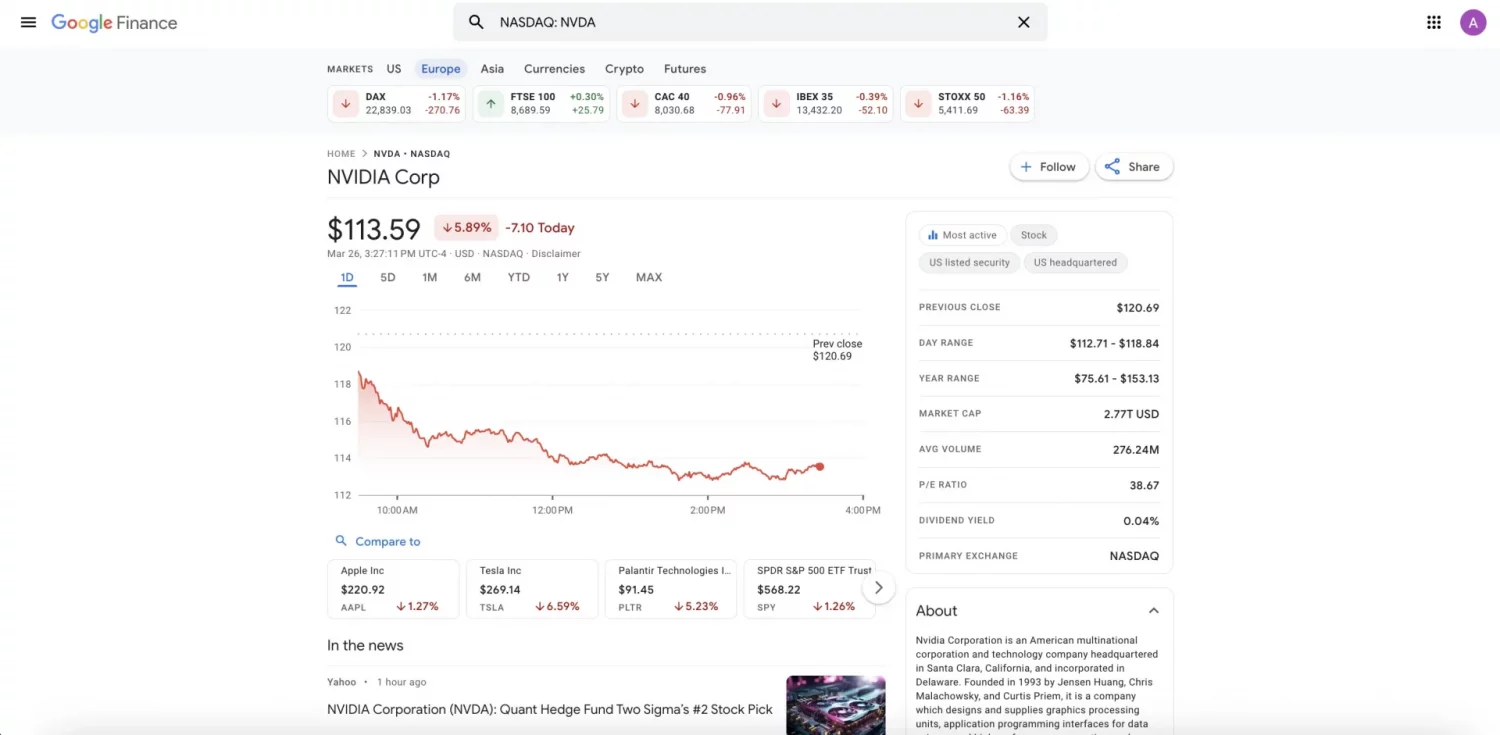This screenshot has height=735, width=1500.
Task: Open the IBEX 35 index card
Action: [826, 104]
